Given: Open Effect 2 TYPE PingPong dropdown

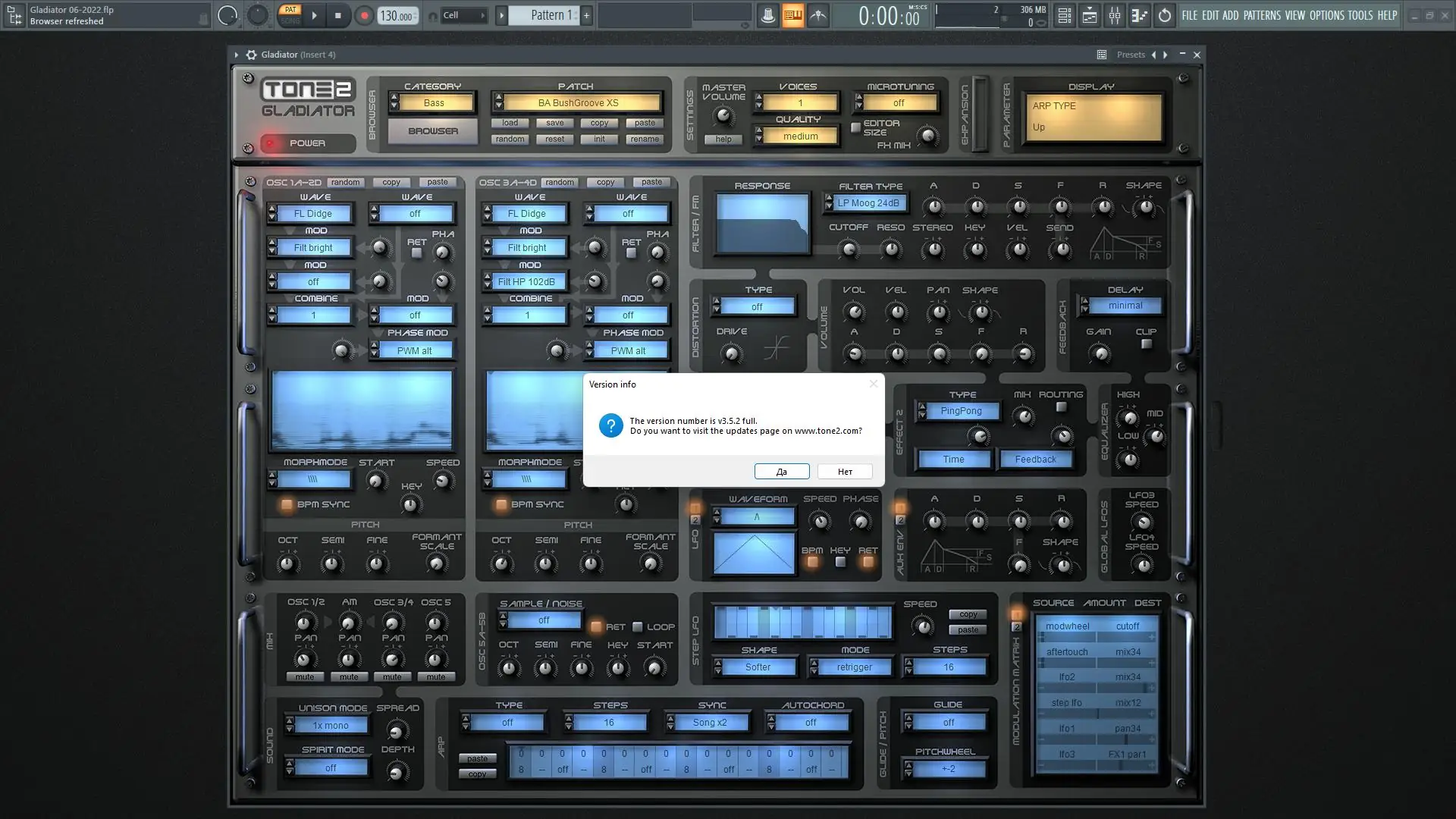Looking at the screenshot, I should (961, 411).
